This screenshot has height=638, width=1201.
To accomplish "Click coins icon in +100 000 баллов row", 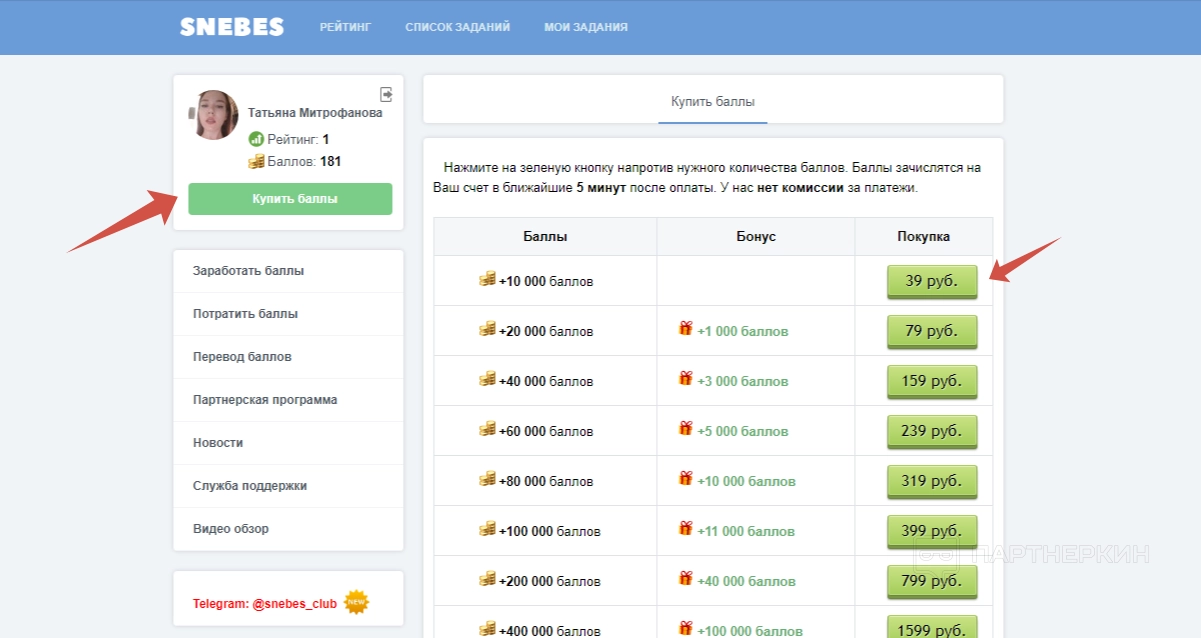I will tap(488, 529).
